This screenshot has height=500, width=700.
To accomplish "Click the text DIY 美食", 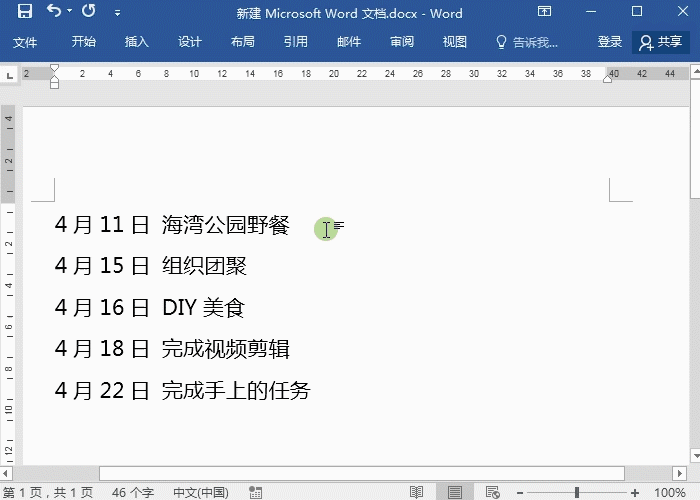I will (x=204, y=308).
